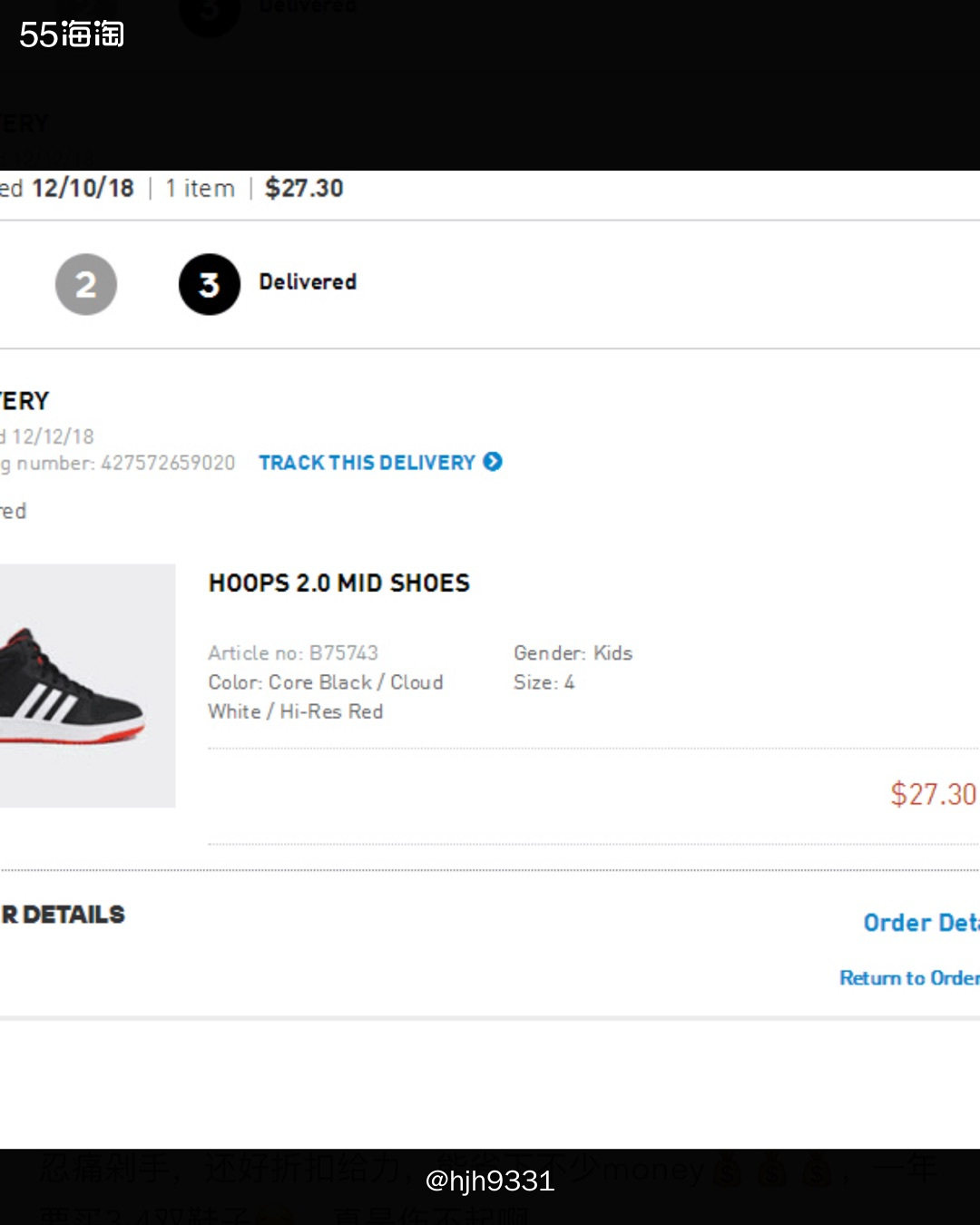This screenshot has height=1225, width=980.
Task: Click the Article no: B75743 text
Action: [293, 653]
